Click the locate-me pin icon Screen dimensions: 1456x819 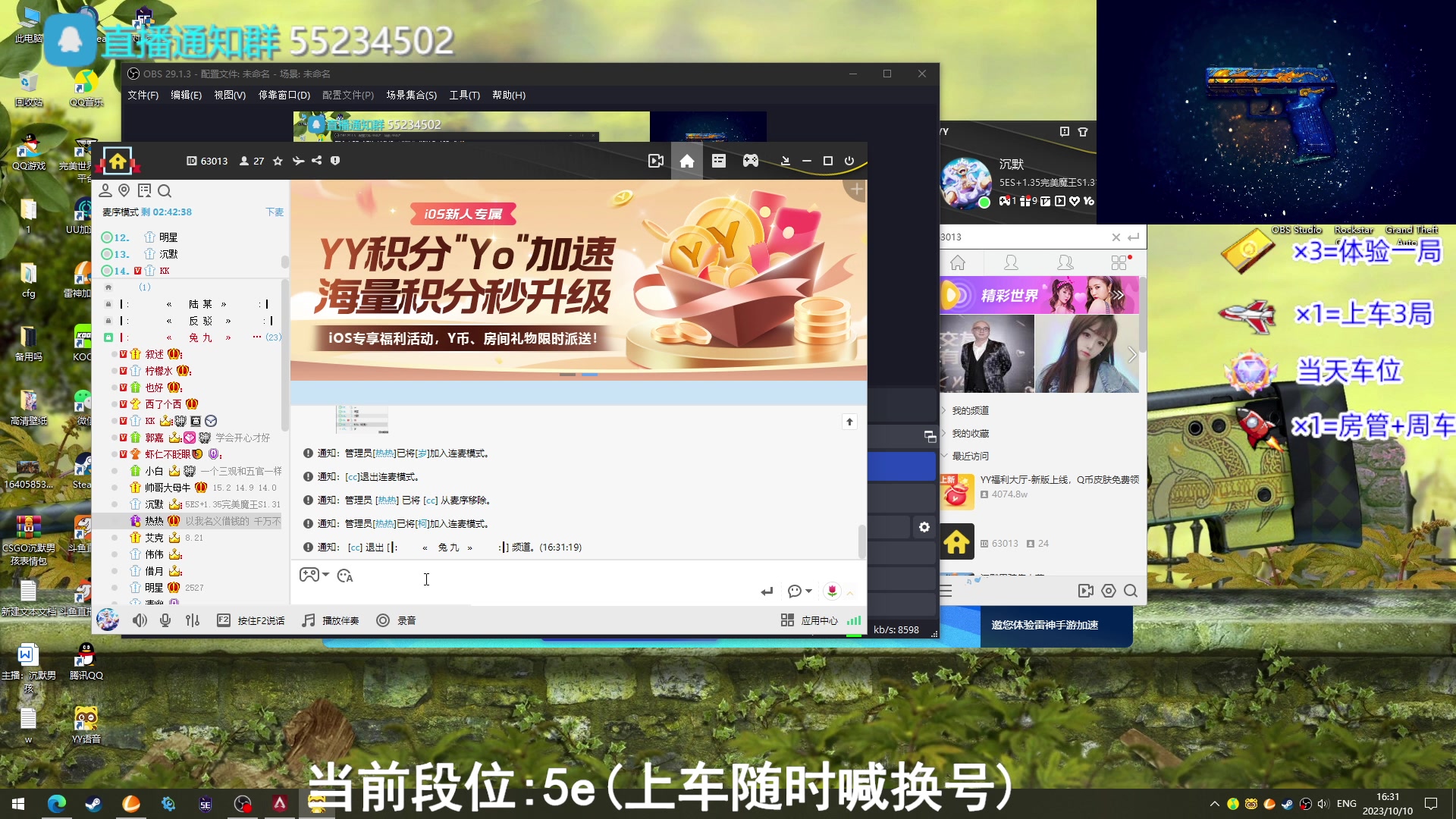click(124, 190)
